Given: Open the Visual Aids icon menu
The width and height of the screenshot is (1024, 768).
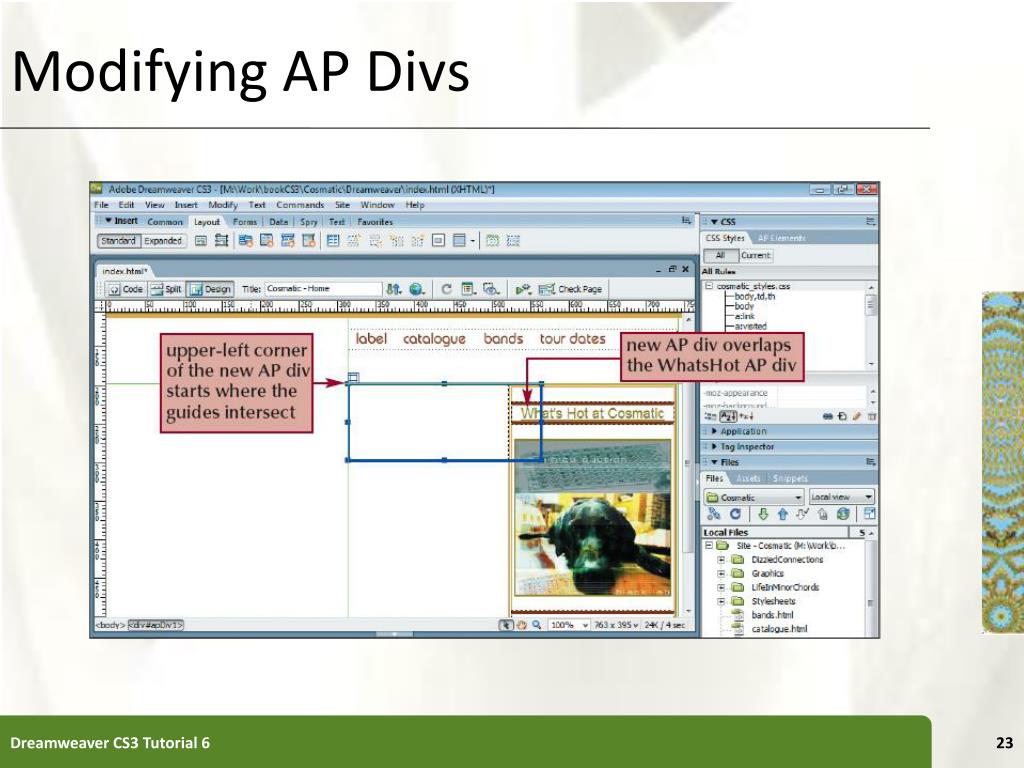Looking at the screenshot, I should click(x=491, y=289).
